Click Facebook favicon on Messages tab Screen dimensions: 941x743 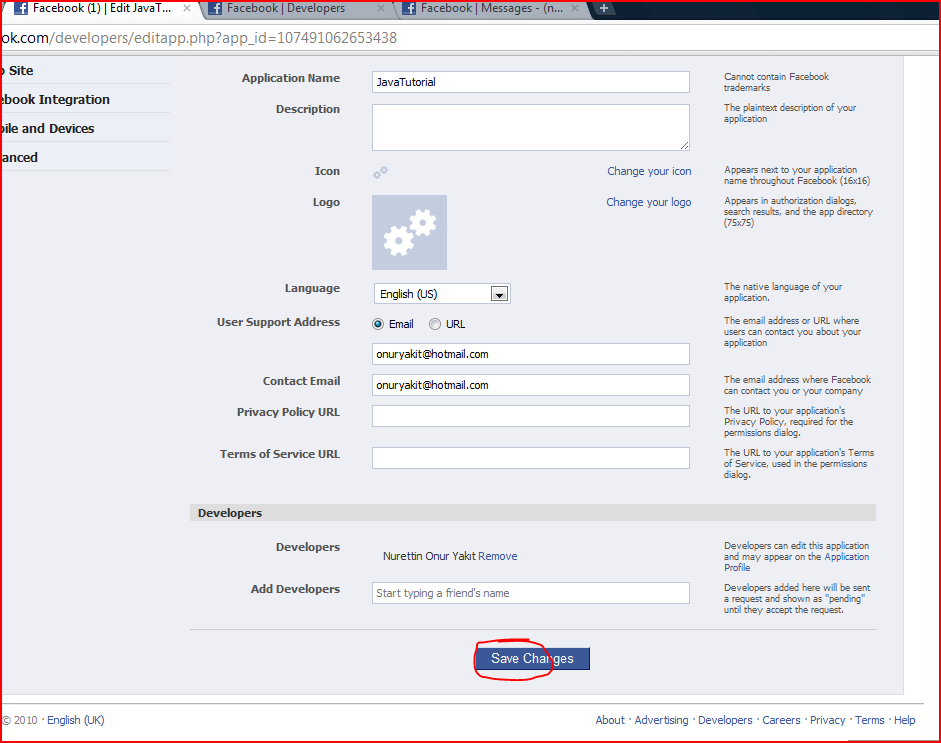pos(409,8)
